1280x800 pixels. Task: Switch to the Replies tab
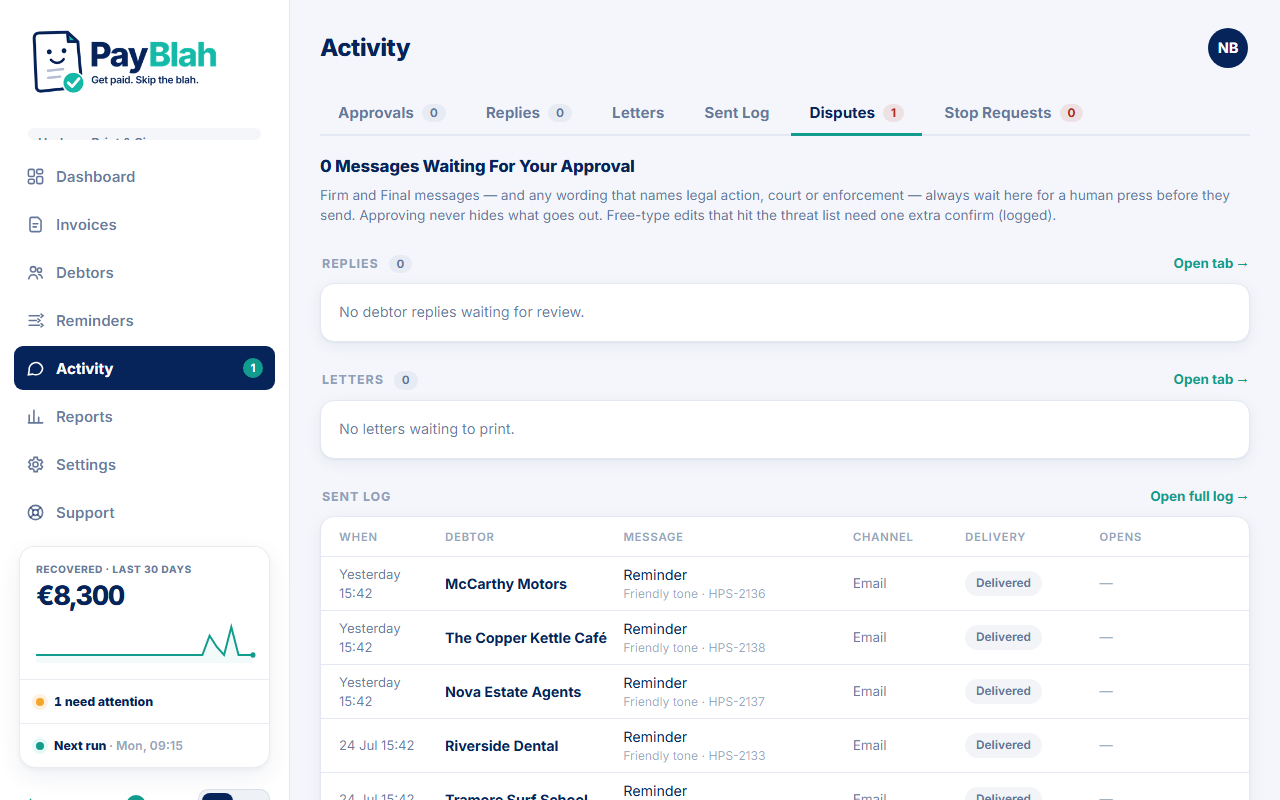tap(528, 113)
